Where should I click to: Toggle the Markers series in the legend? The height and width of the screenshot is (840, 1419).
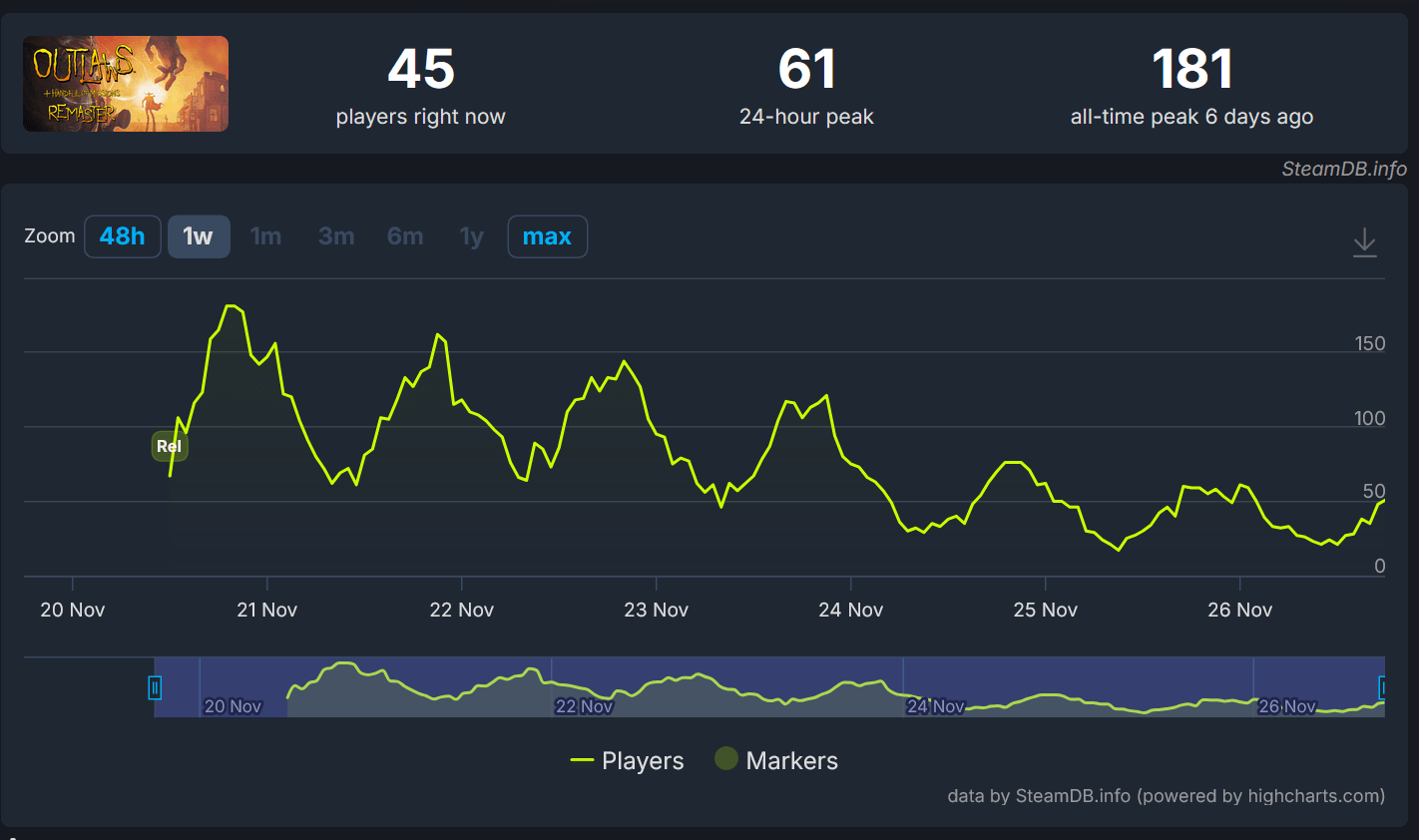coord(776,760)
